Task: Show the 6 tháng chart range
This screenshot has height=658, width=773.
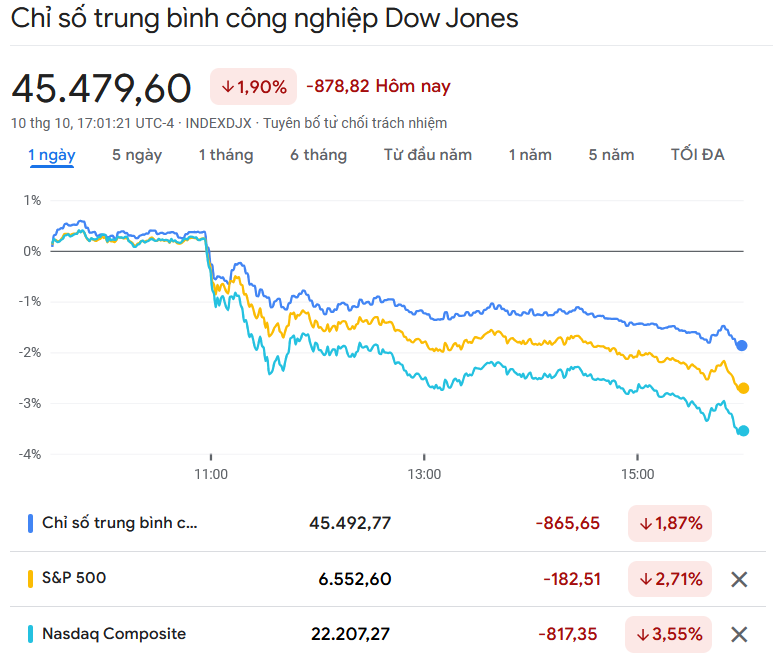Action: (318, 155)
